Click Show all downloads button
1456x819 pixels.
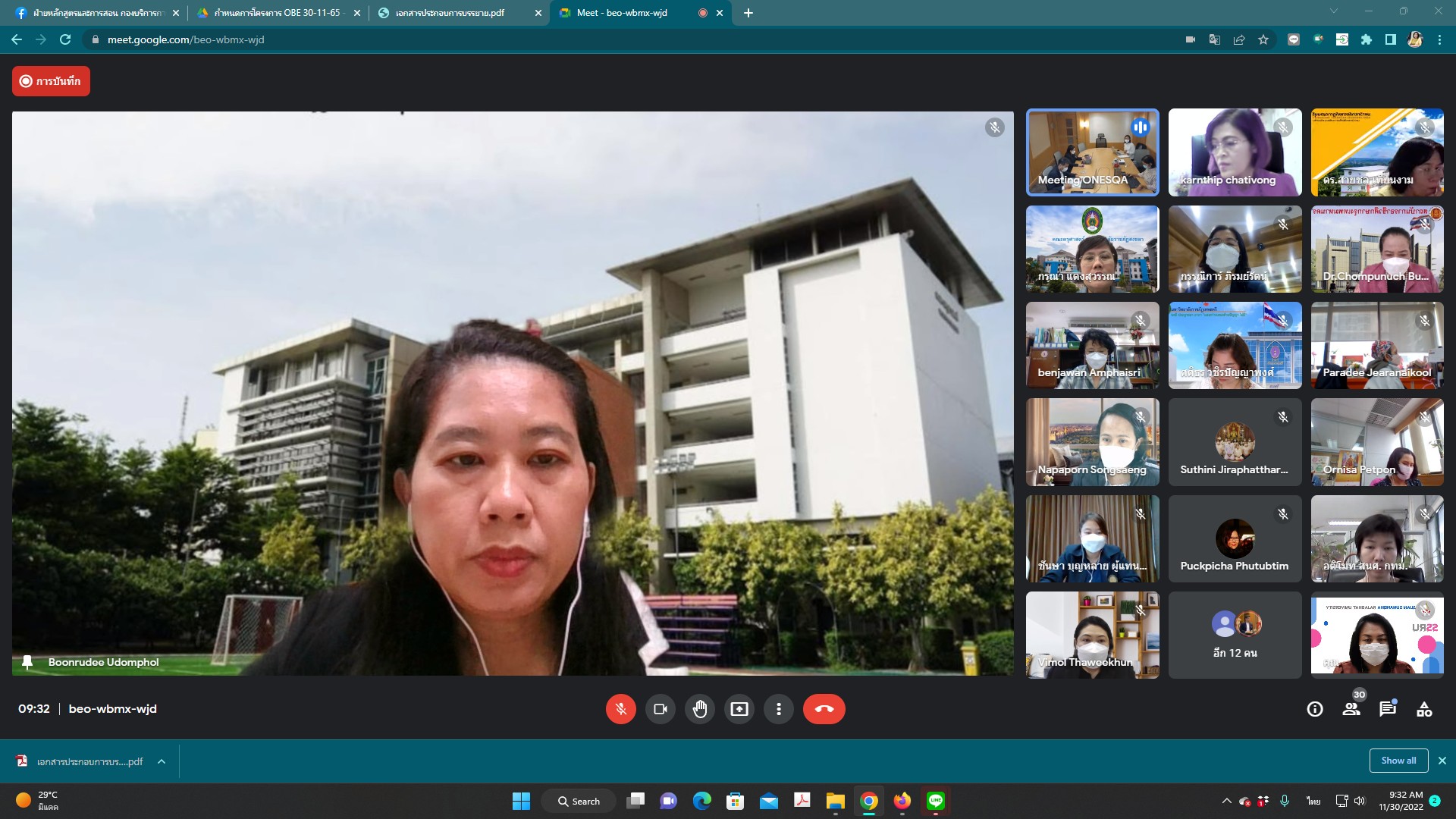[x=1398, y=761]
